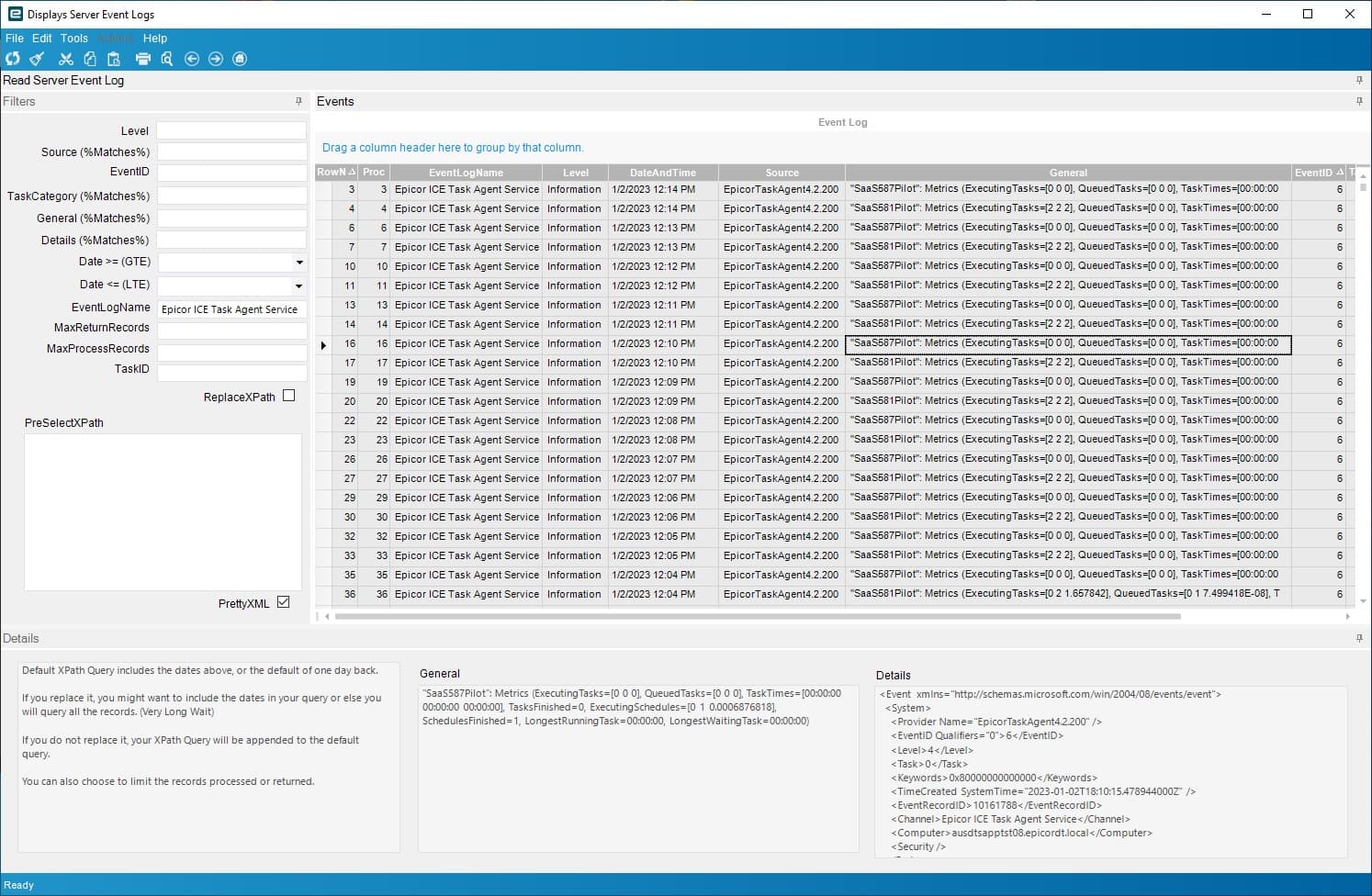Open the Tools menu
1372x896 pixels.
click(74, 39)
